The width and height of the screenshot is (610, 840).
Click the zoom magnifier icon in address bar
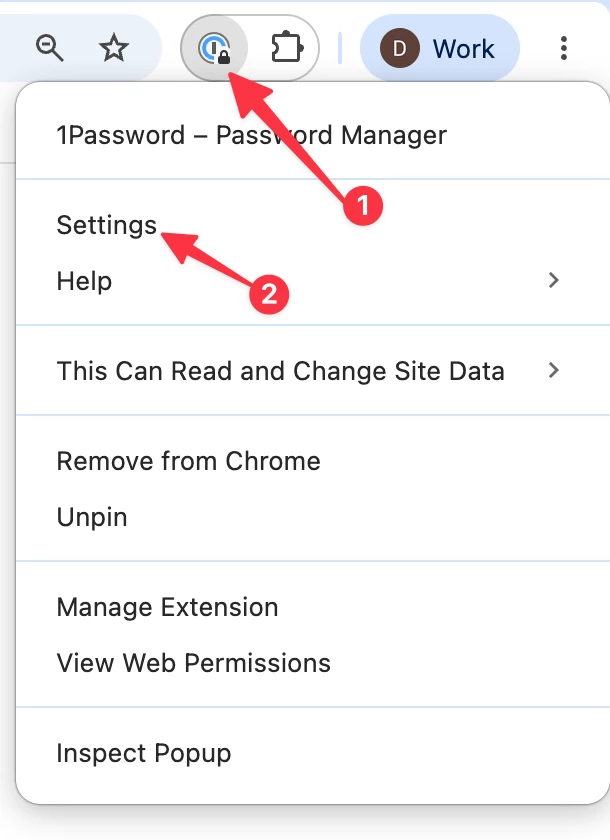(50, 48)
